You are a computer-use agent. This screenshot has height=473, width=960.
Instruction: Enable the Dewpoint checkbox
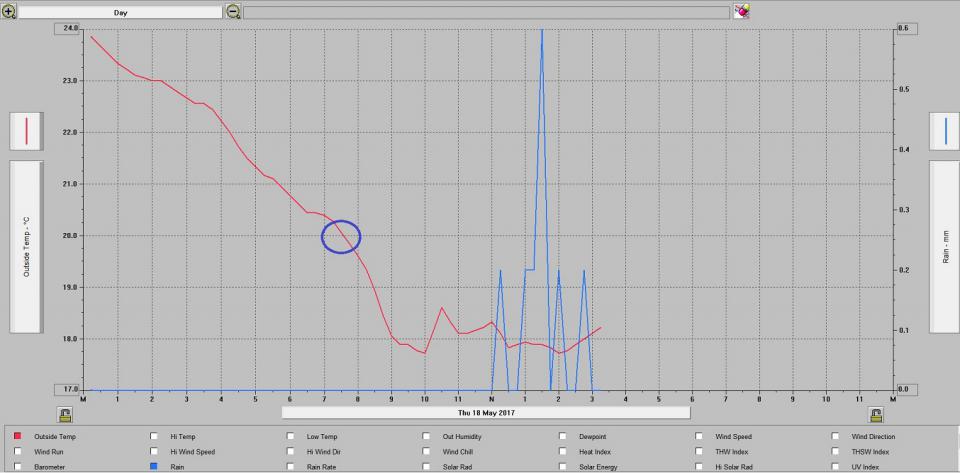[x=564, y=437]
